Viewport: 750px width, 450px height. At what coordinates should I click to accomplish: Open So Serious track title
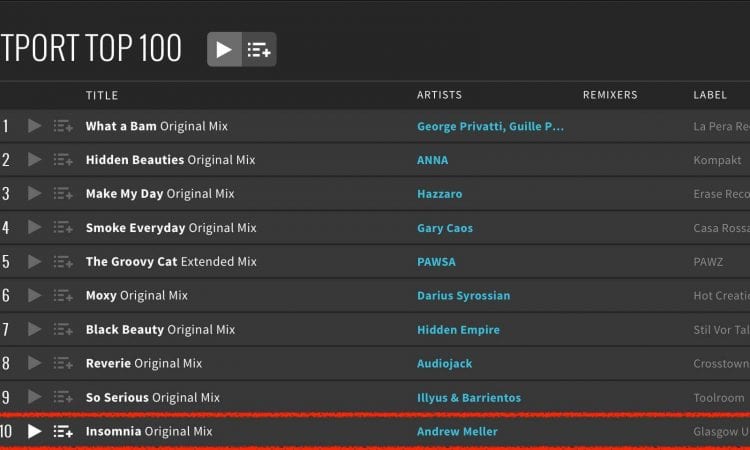[x=117, y=397]
